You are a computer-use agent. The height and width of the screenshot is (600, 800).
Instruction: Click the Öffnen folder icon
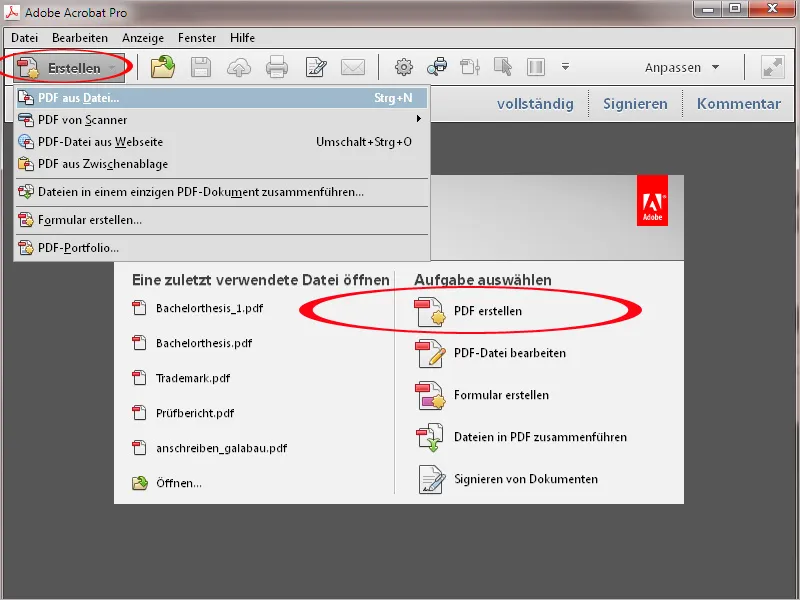point(140,483)
